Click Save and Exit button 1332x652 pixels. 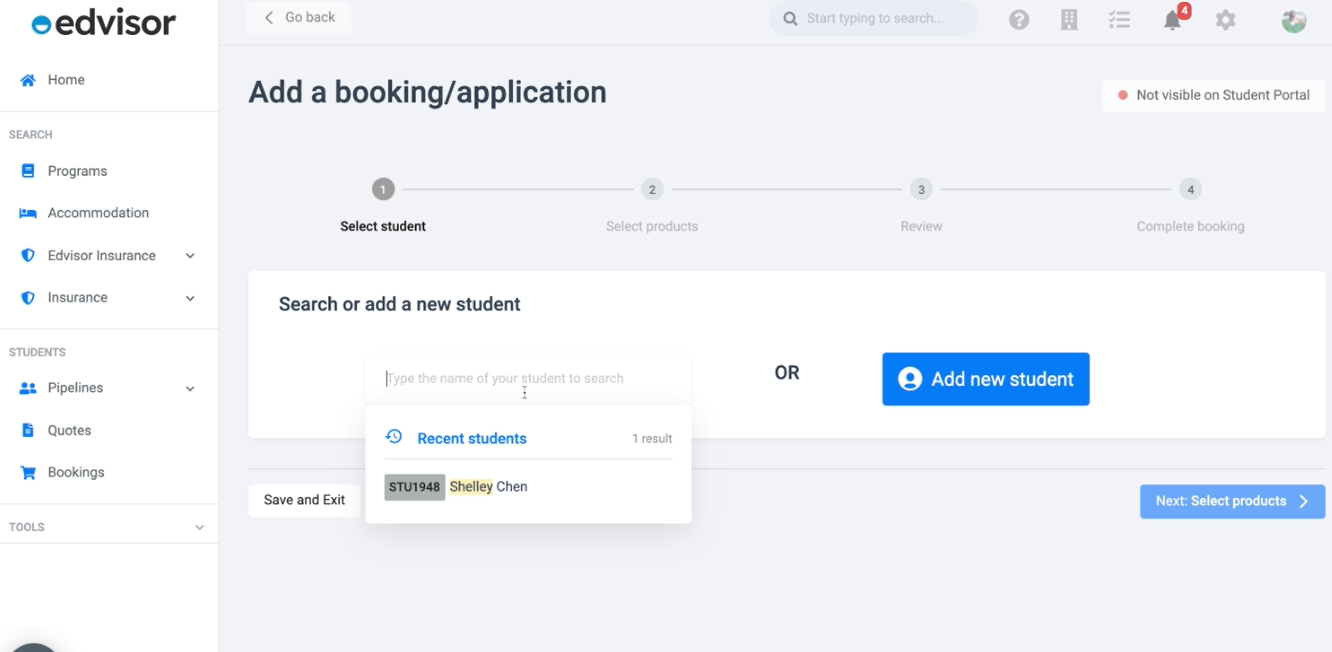[304, 500]
